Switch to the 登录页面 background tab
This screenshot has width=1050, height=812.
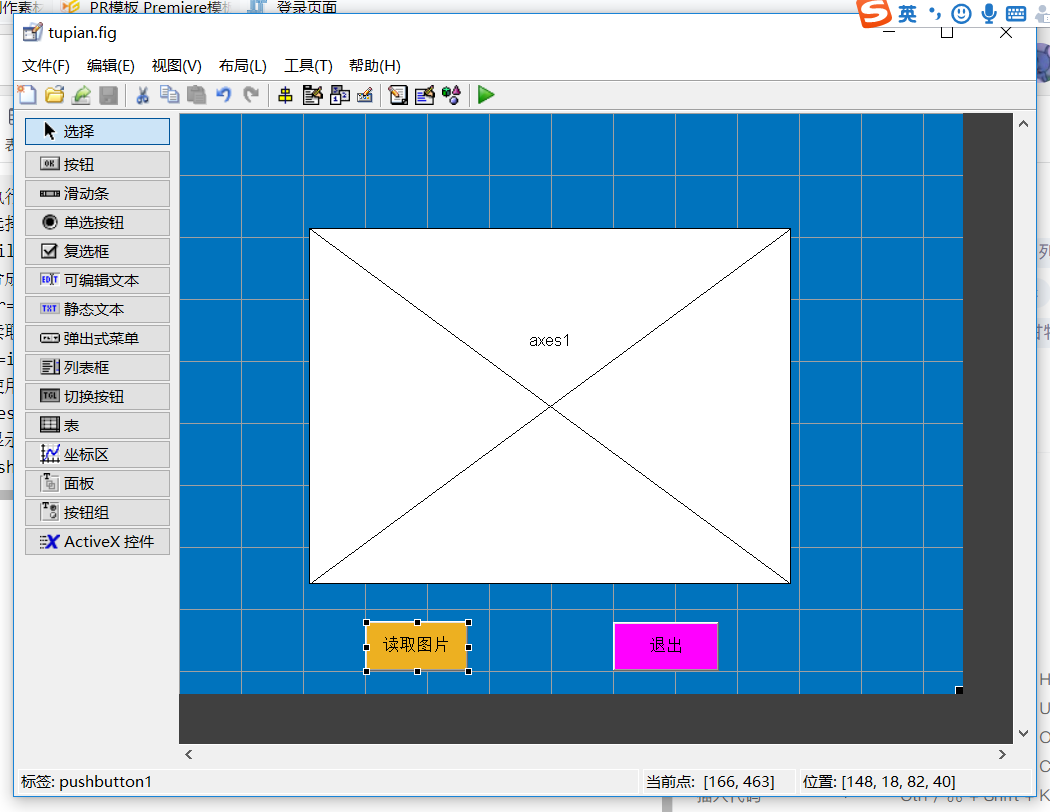tap(293, 7)
